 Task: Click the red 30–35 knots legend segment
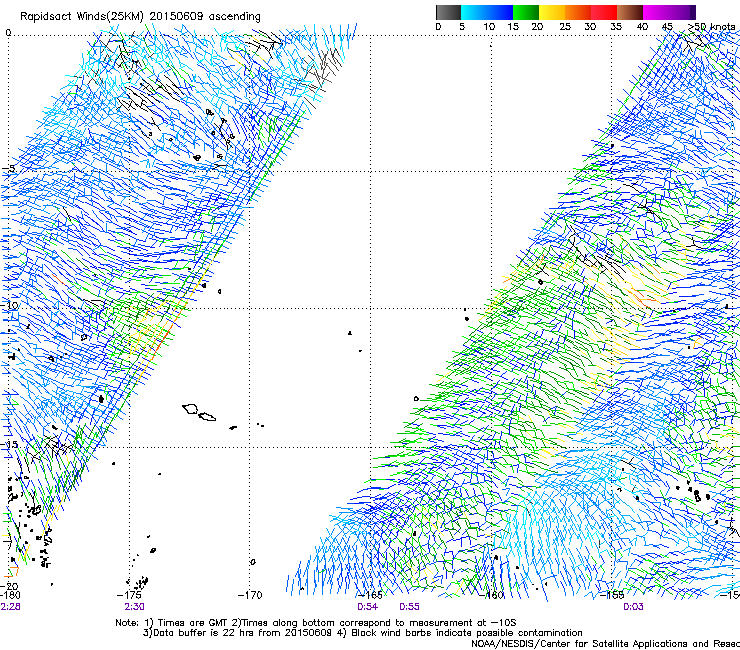tap(604, 12)
